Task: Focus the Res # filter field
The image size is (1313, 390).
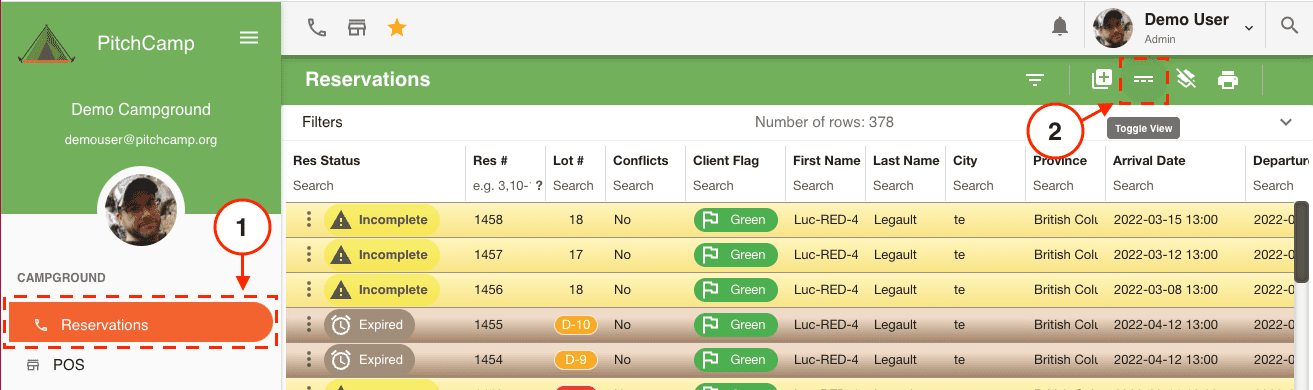Action: [x=502, y=186]
